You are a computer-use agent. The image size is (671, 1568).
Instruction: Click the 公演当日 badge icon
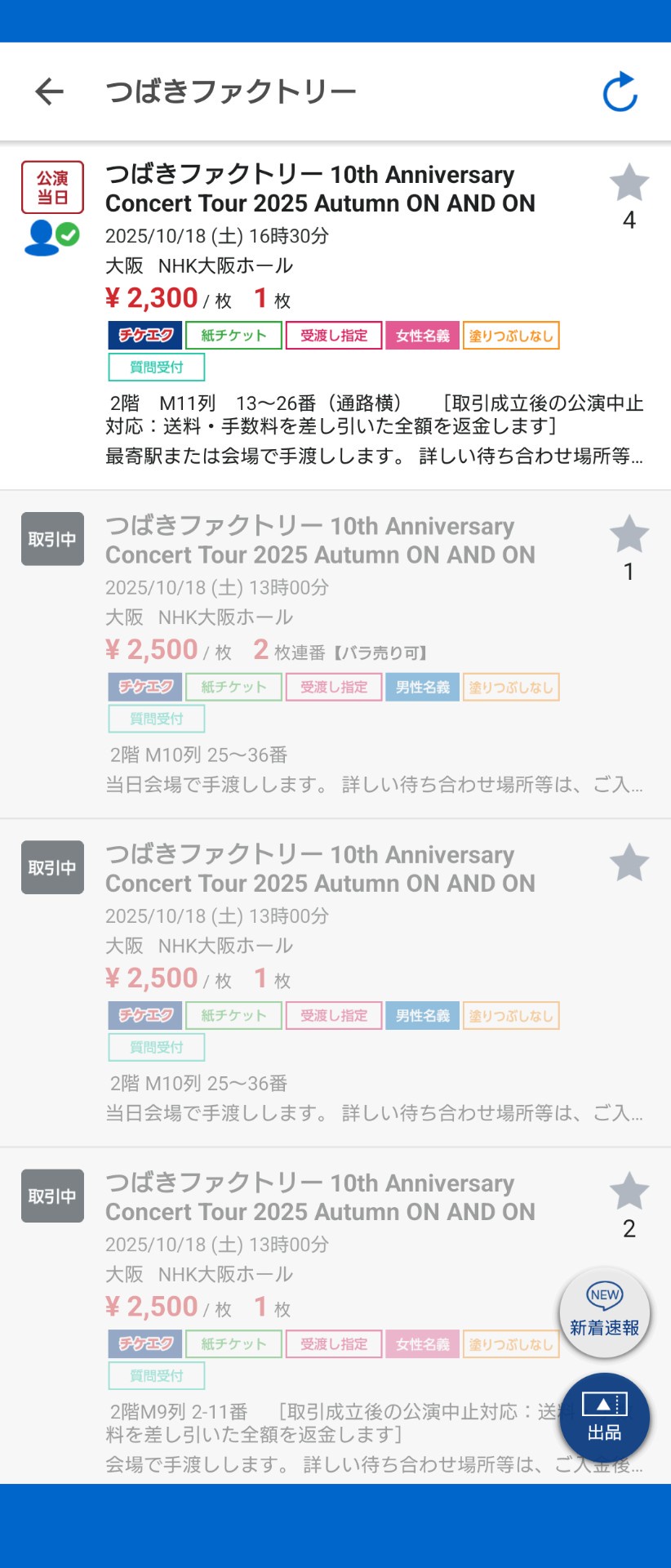point(52,188)
